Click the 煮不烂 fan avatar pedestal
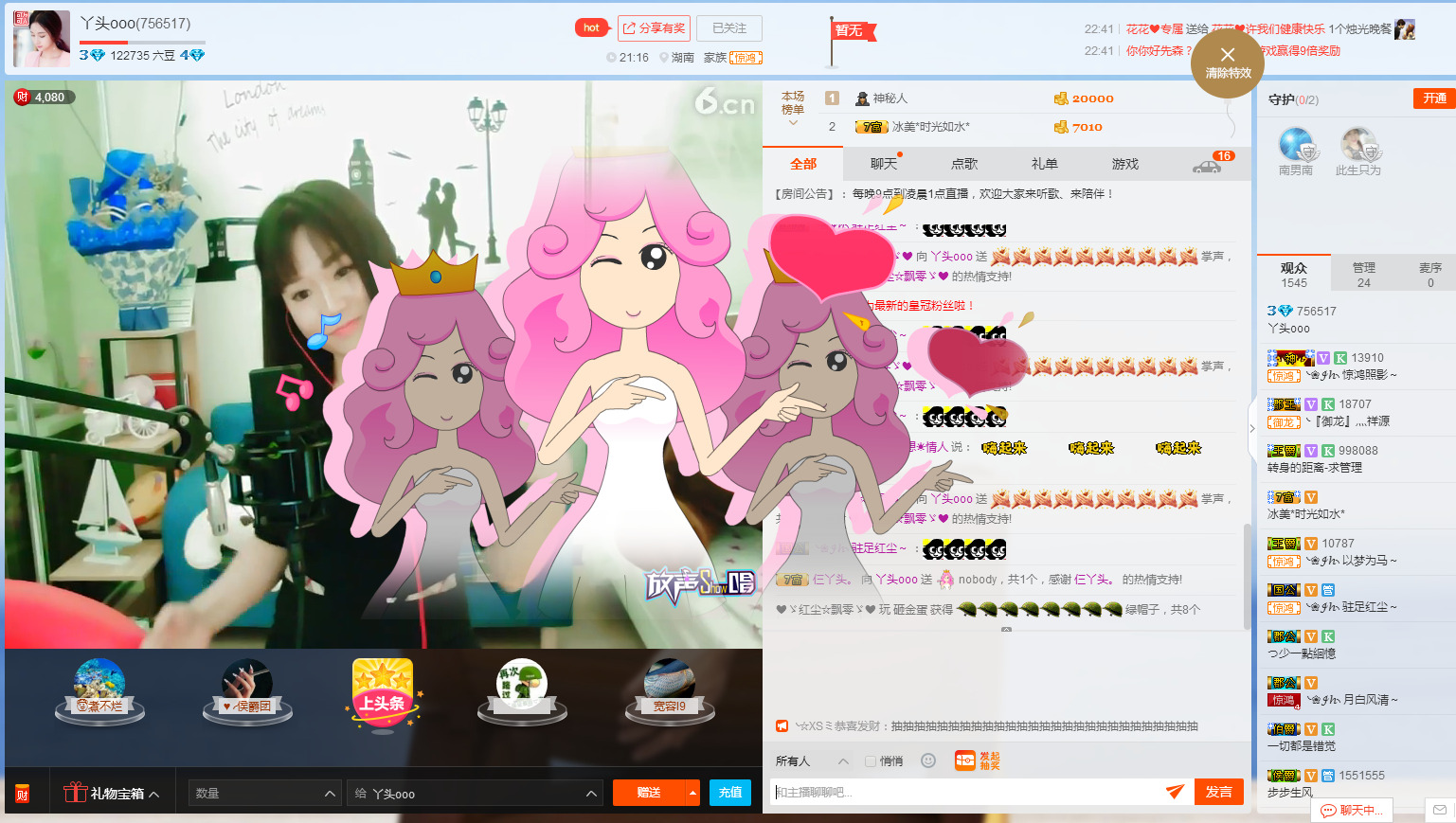 pyautogui.click(x=99, y=693)
